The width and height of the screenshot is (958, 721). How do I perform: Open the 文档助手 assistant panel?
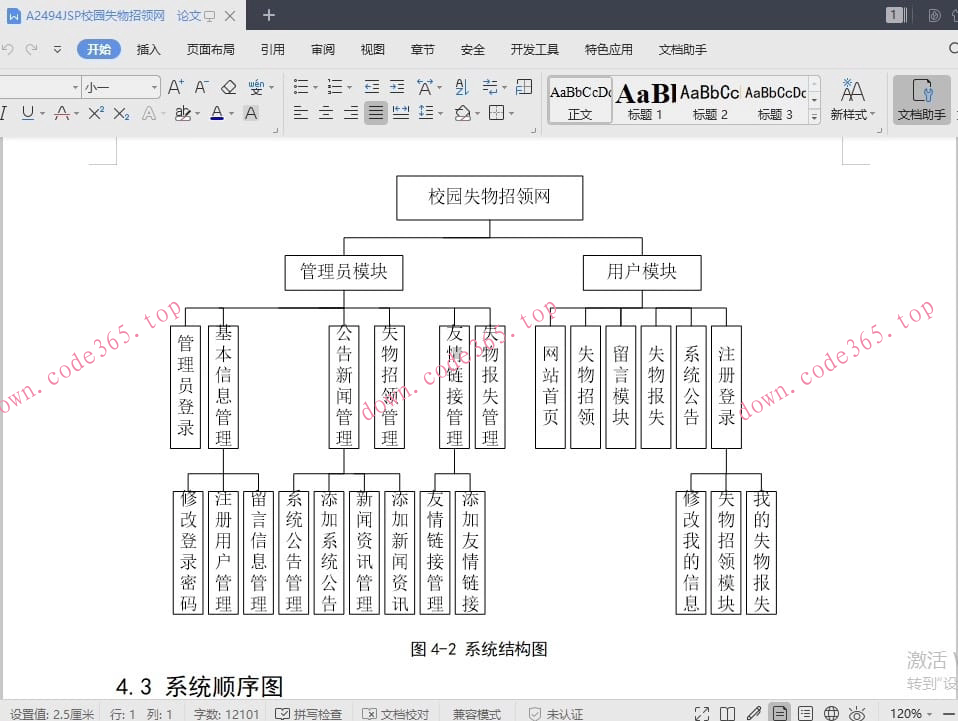tap(921, 100)
